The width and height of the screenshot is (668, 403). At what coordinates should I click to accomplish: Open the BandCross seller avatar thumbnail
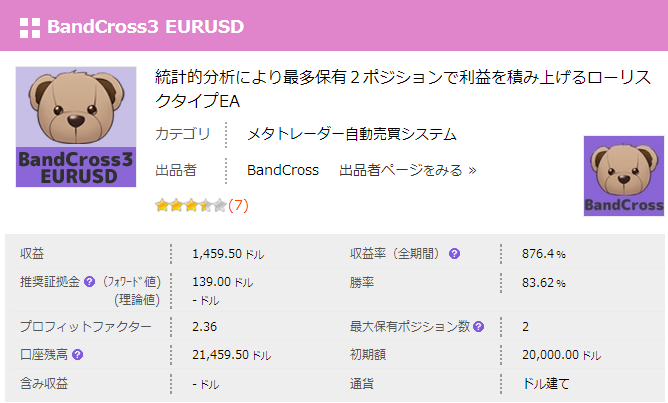coord(624,176)
